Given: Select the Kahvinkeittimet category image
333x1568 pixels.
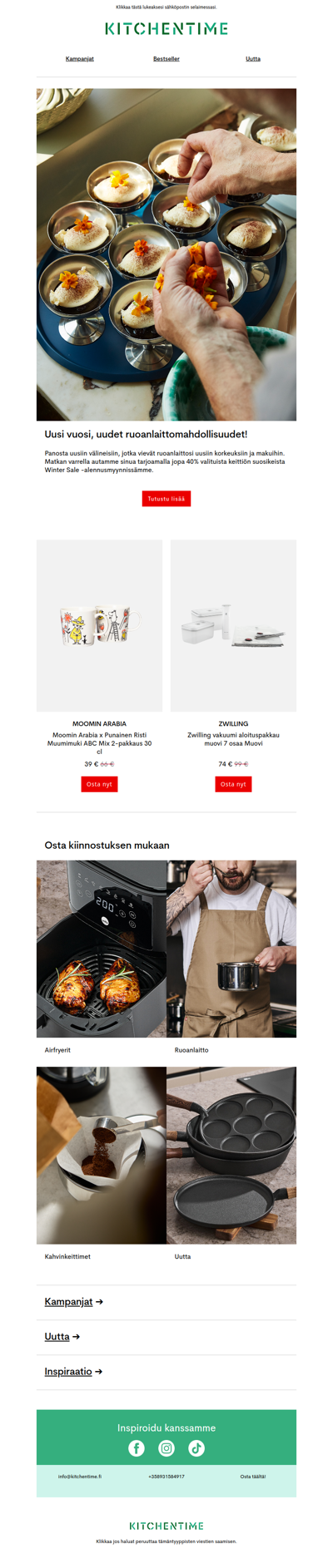Looking at the screenshot, I should [x=102, y=1155].
